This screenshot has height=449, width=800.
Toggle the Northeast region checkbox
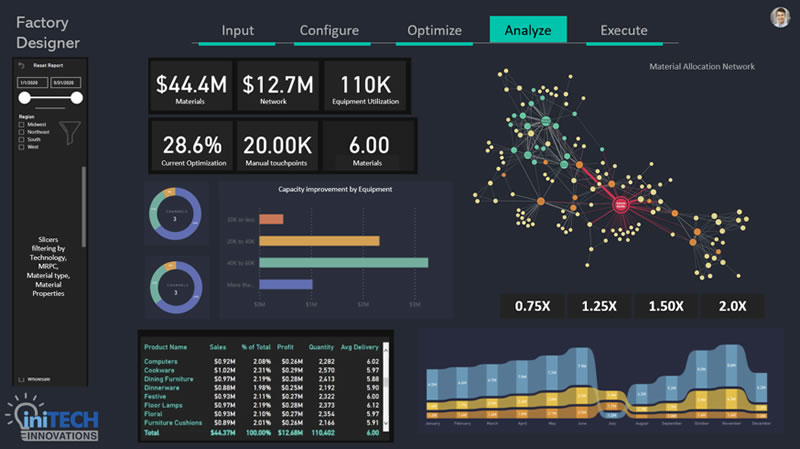point(22,132)
